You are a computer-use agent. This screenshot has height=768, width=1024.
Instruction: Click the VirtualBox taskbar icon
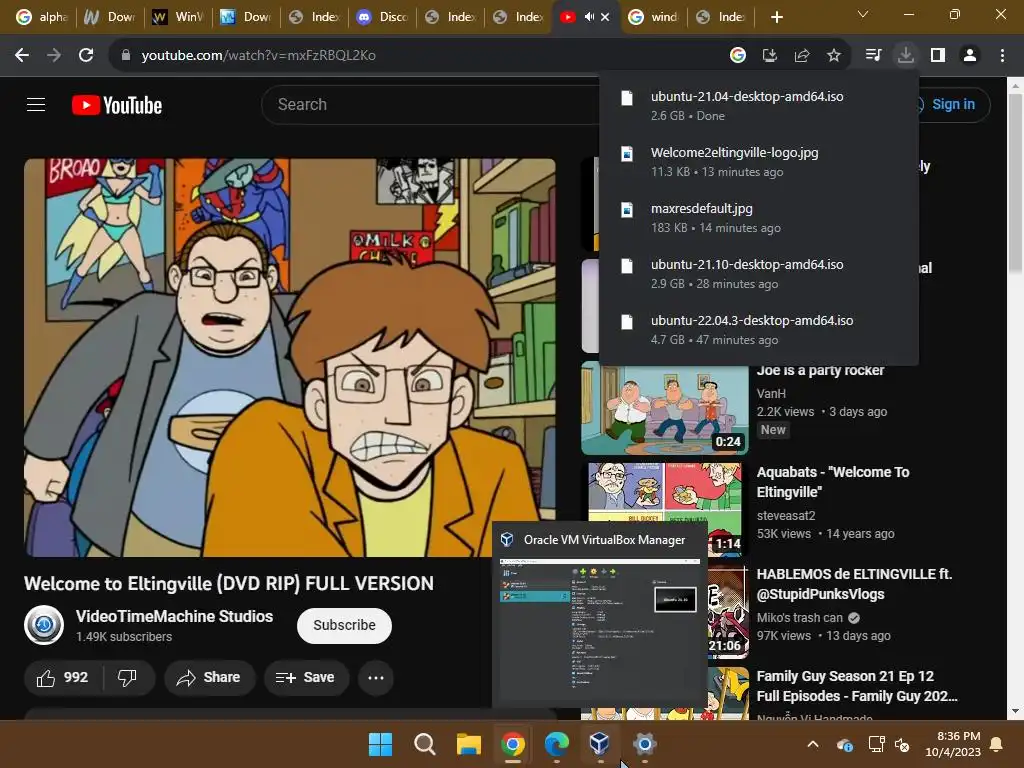(600, 744)
